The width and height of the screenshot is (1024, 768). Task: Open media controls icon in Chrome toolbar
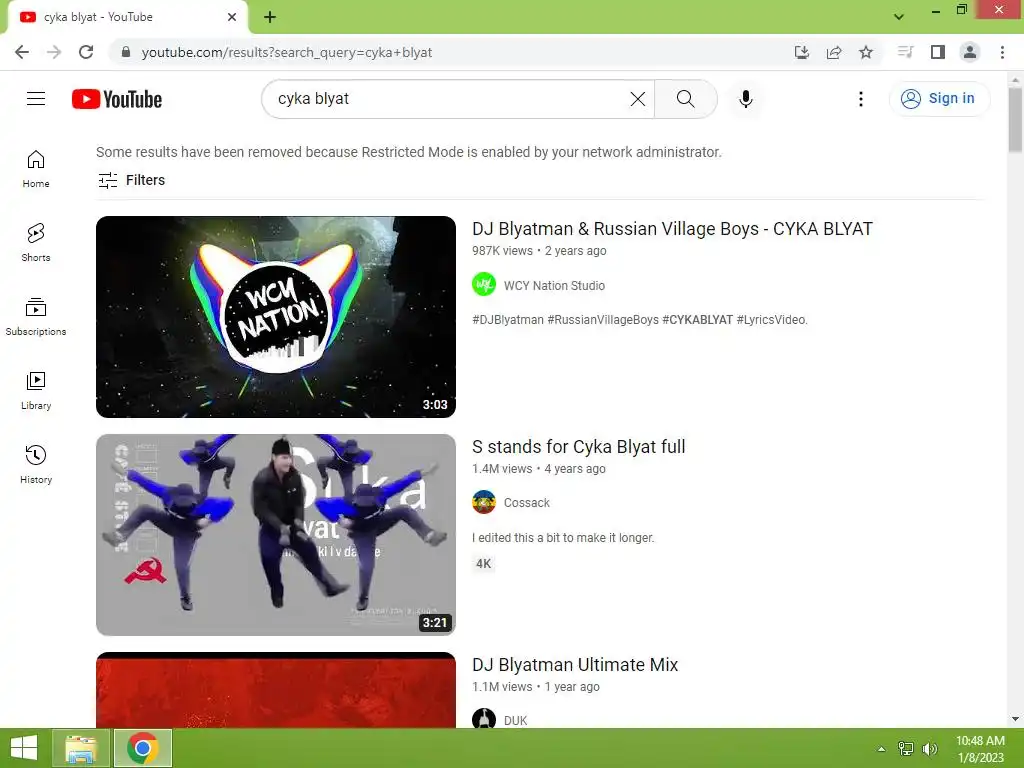tap(905, 52)
